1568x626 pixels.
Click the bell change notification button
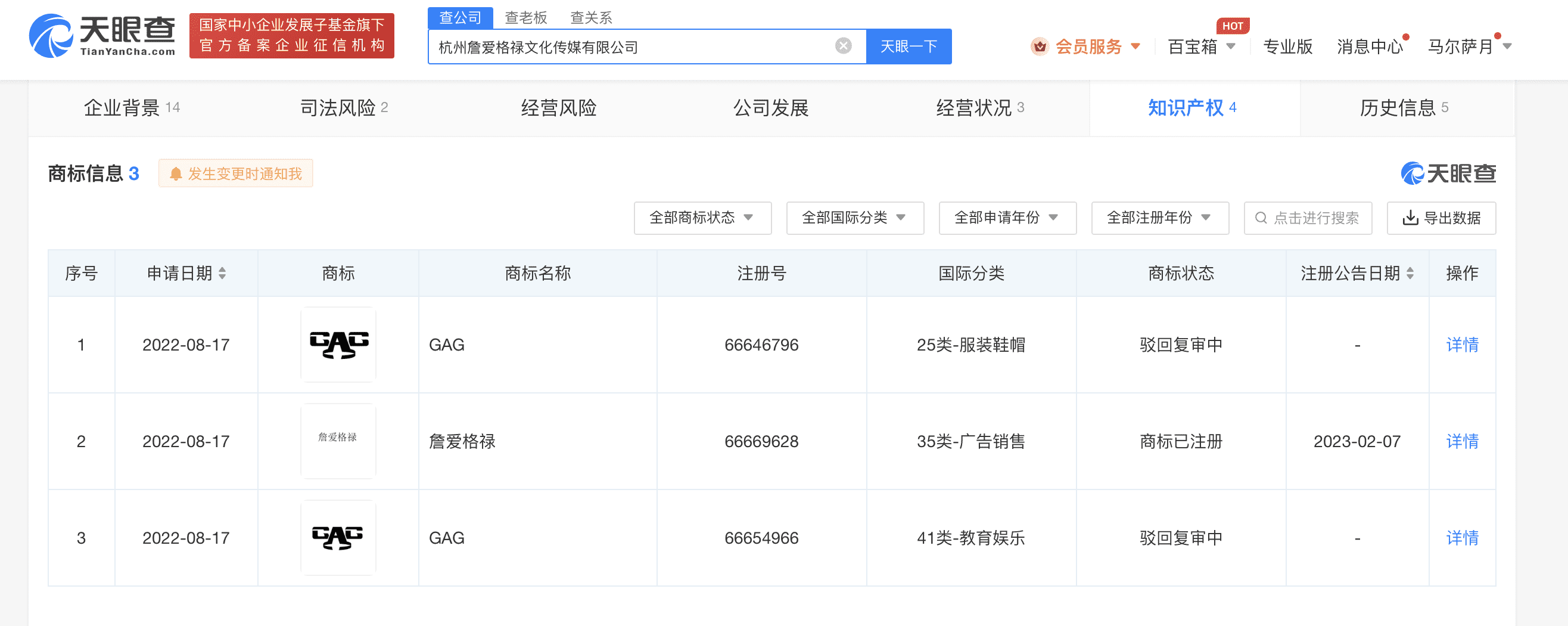[235, 173]
